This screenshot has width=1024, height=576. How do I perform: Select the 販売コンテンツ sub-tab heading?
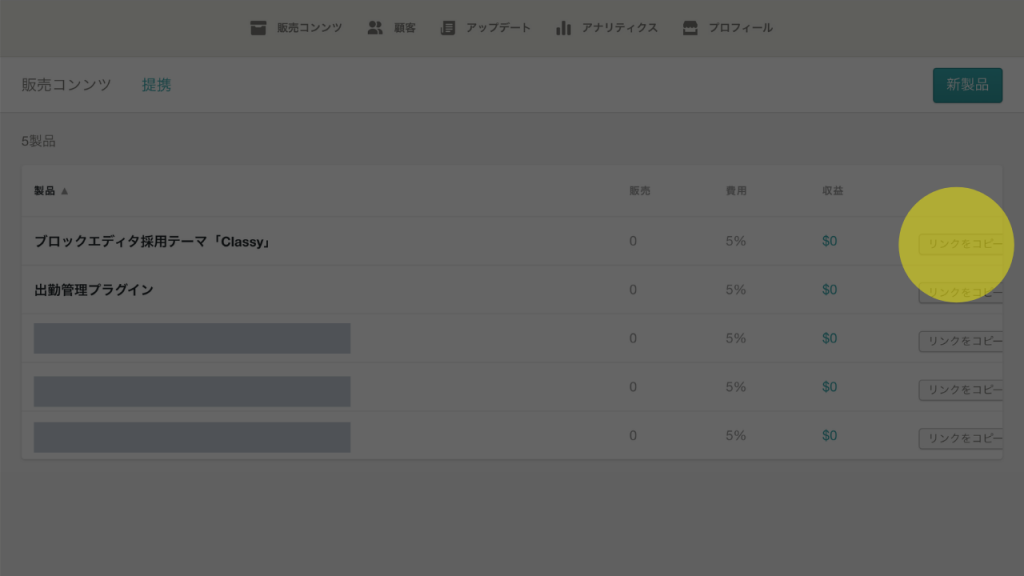click(x=67, y=85)
